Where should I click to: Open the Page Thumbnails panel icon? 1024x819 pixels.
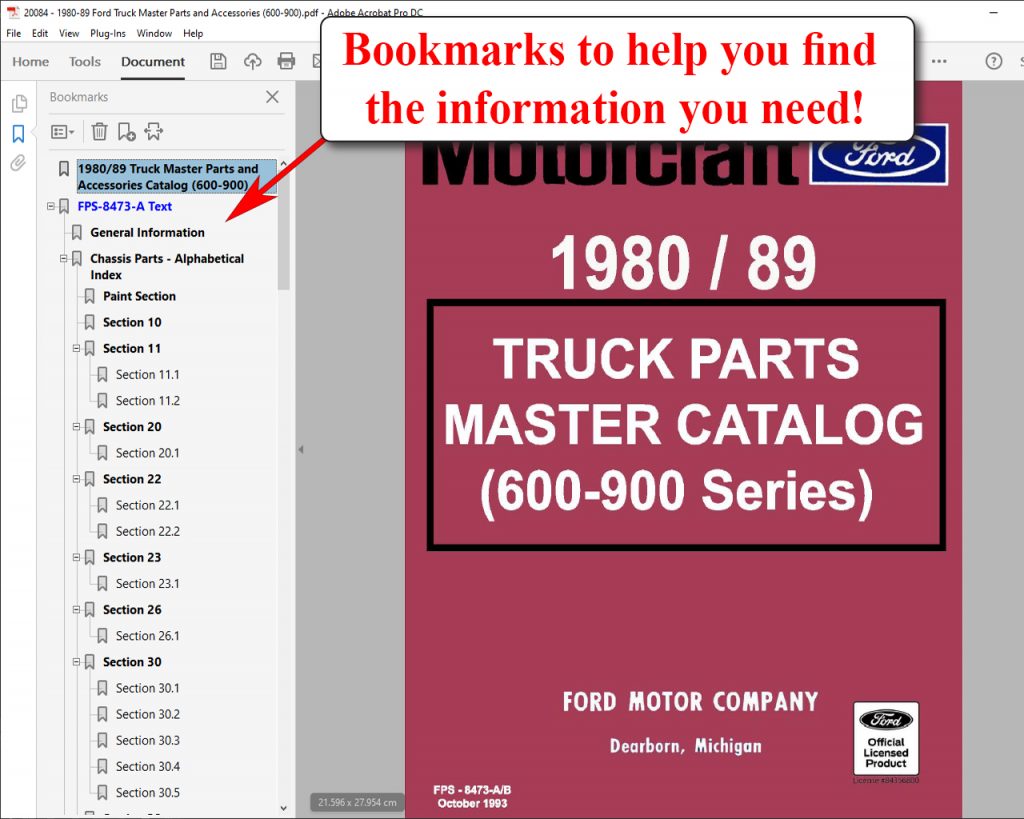click(x=18, y=103)
